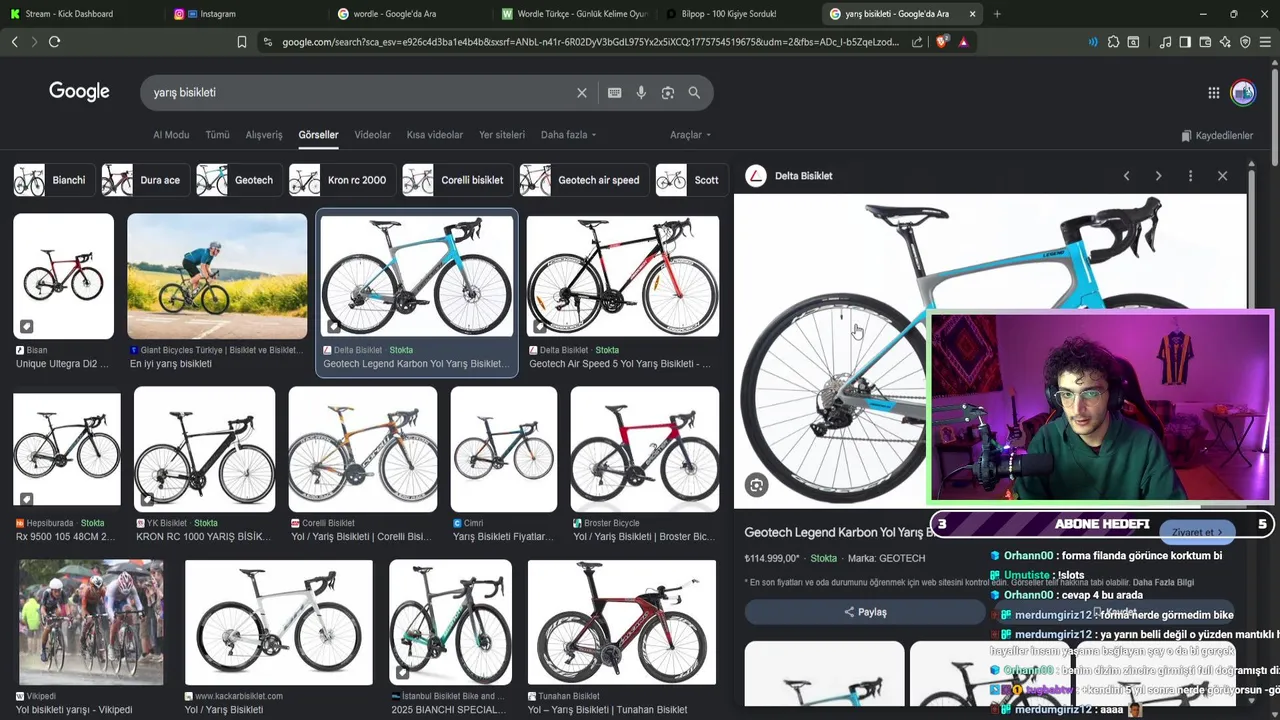
Task: Open the Brave Wallet icon
Action: (x=1205, y=42)
